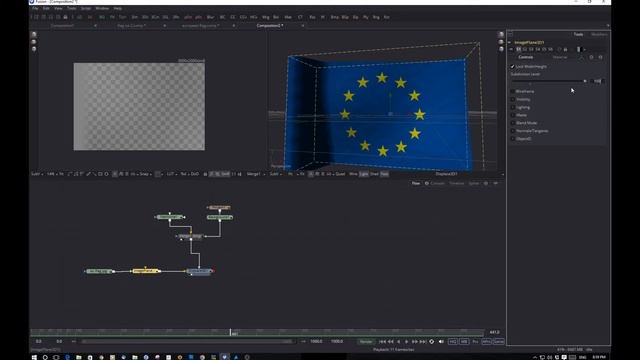
Task: Toggle Quad view in the 3D viewer
Action: click(340, 174)
